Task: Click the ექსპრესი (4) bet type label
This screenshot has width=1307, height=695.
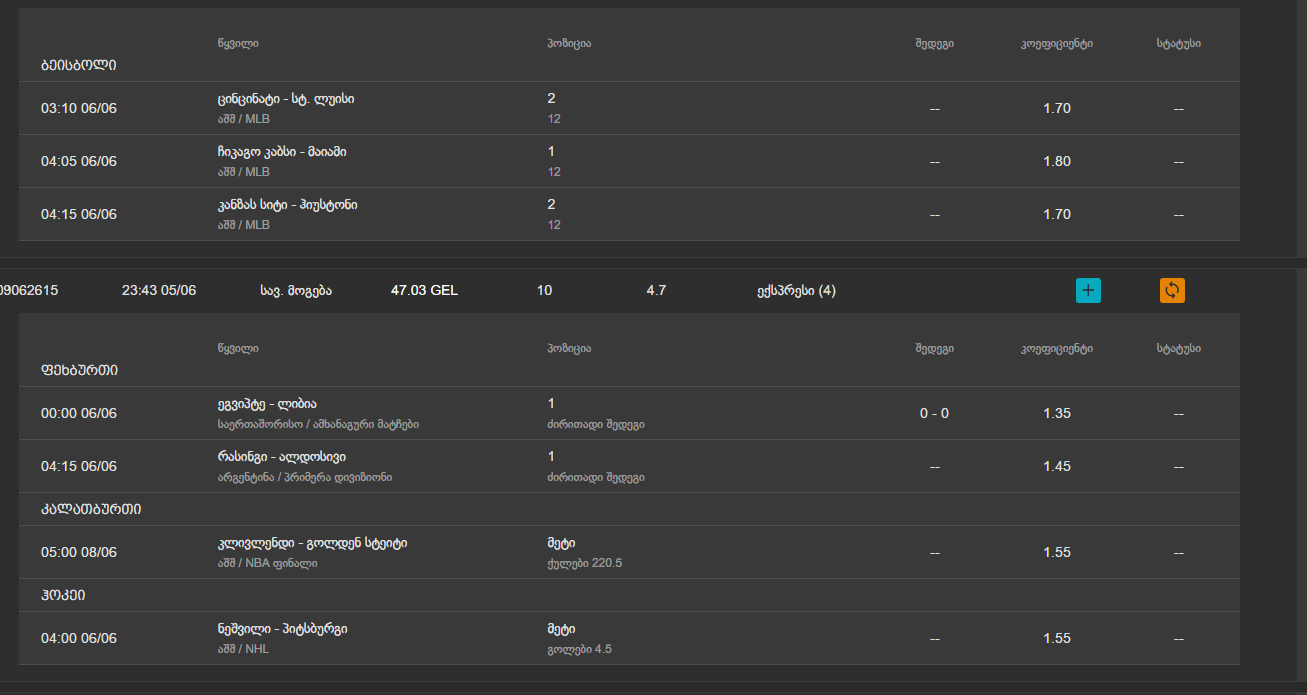Action: click(x=796, y=291)
